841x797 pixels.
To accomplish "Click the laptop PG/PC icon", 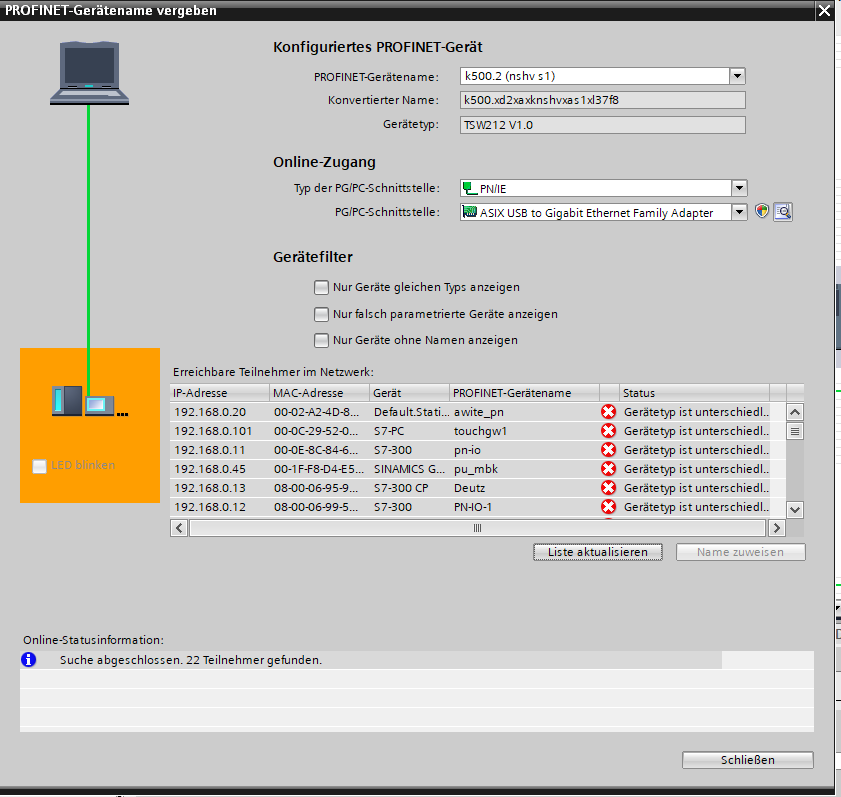I will point(90,72).
